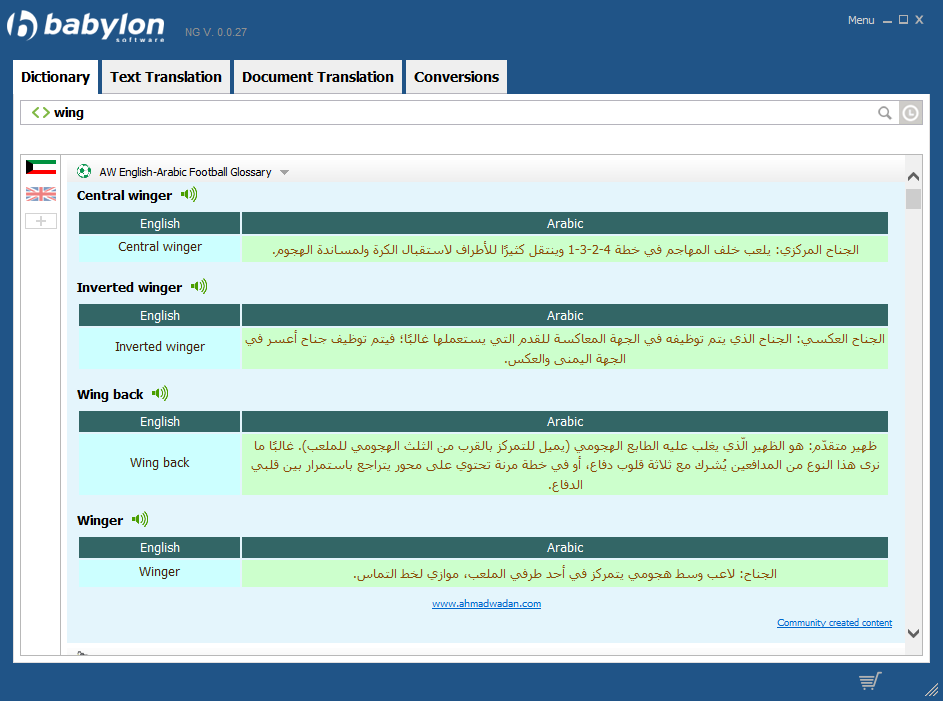Viewport: 943px width, 701px height.
Task: Open the Document Translation tab
Action: (318, 77)
